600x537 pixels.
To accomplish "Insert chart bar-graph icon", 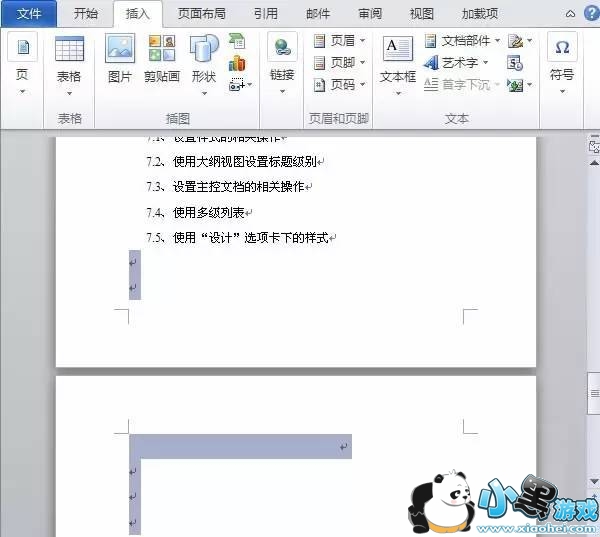I will [237, 63].
